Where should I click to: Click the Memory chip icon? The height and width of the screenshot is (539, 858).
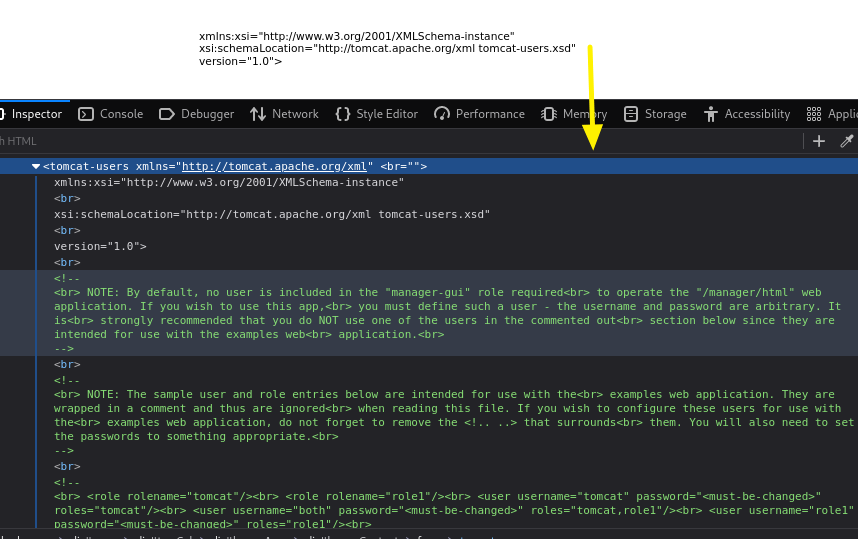pyautogui.click(x=549, y=114)
